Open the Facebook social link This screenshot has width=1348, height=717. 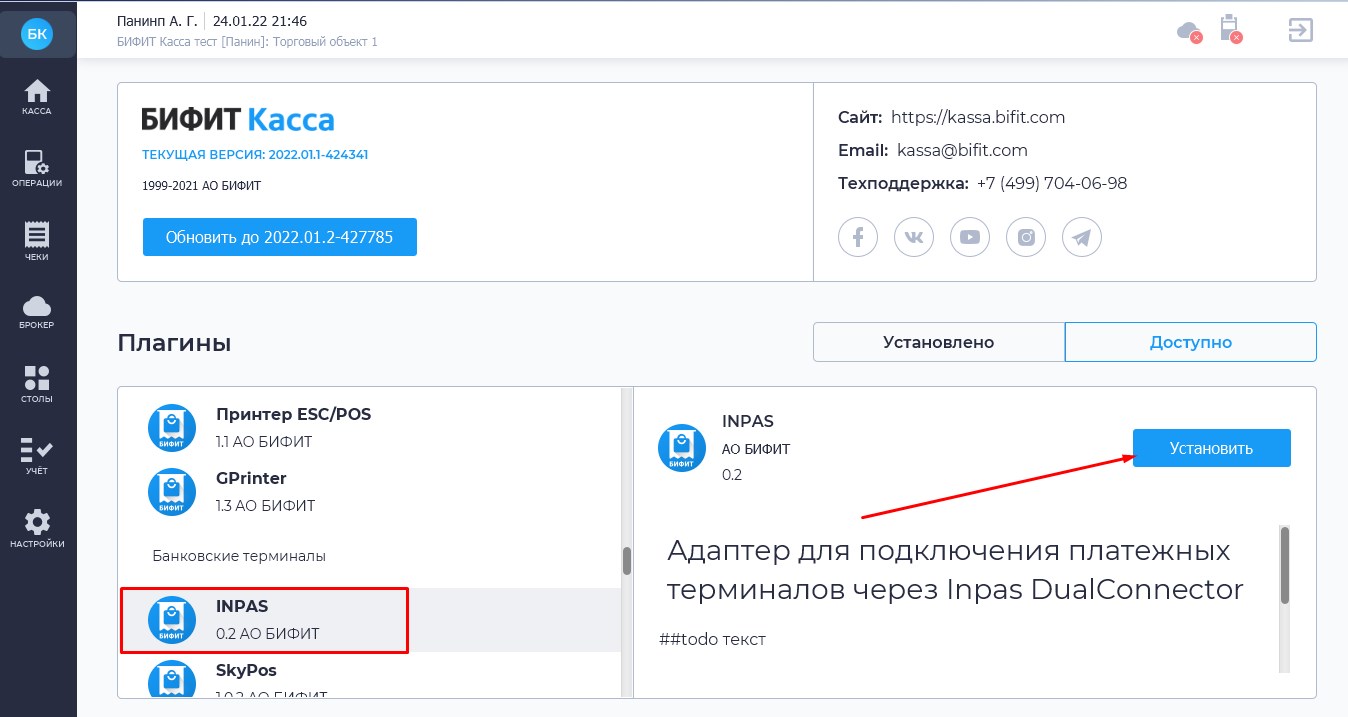point(858,237)
